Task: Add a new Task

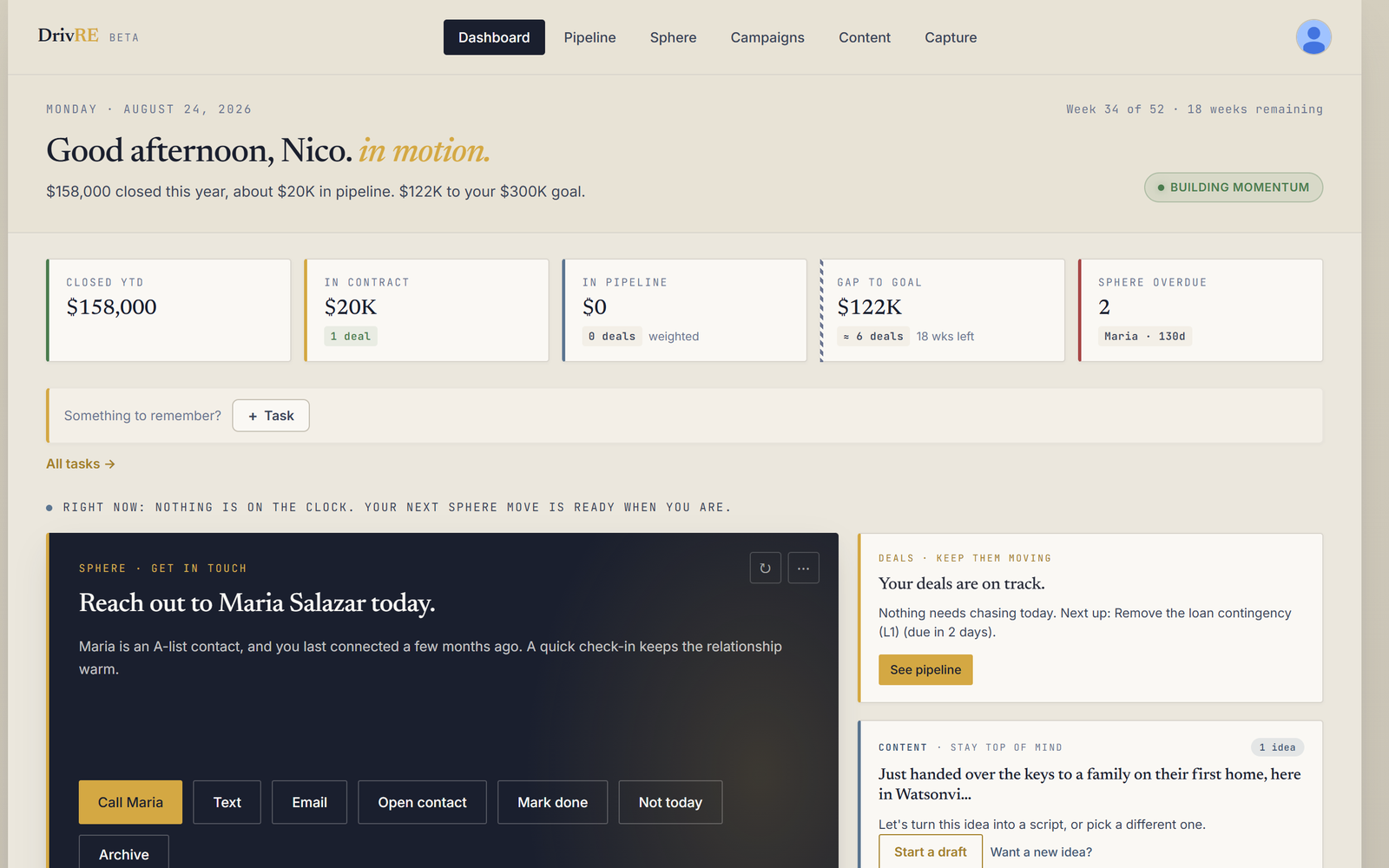Action: [x=271, y=416]
